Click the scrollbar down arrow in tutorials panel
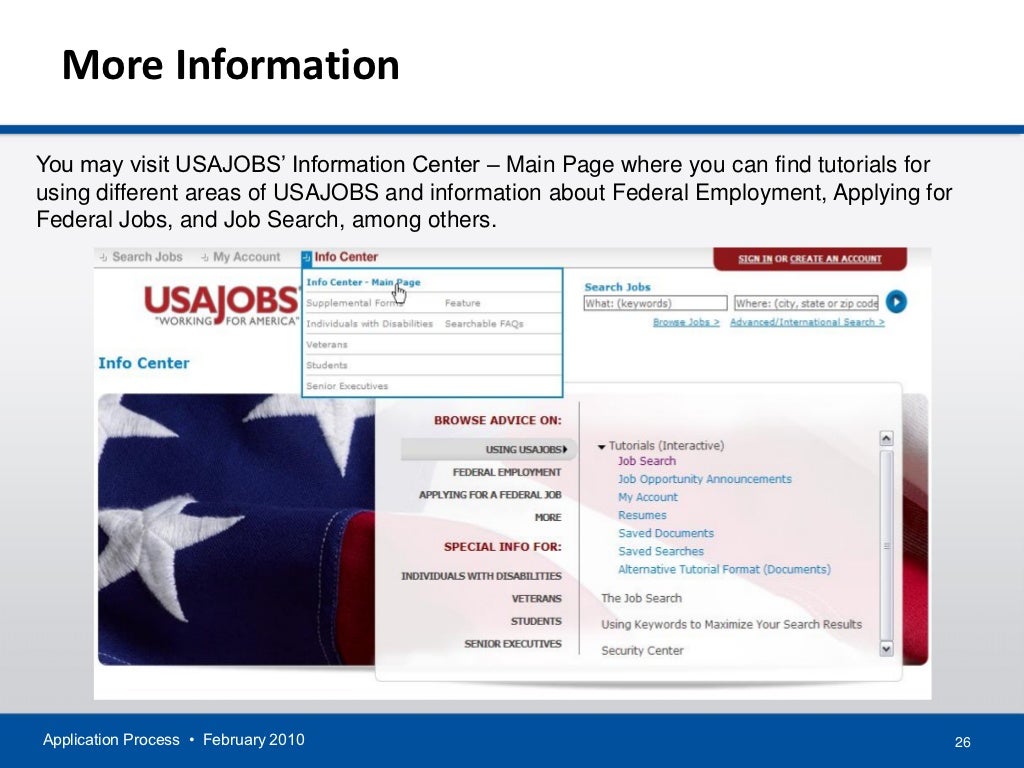Screen dimensions: 1024x768 (x=886, y=648)
